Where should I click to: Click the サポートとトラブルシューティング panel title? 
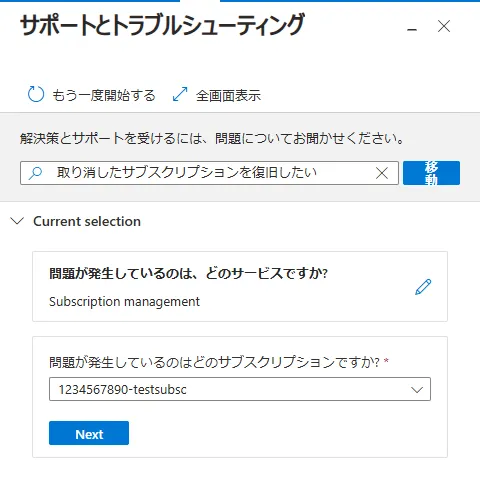tap(162, 25)
